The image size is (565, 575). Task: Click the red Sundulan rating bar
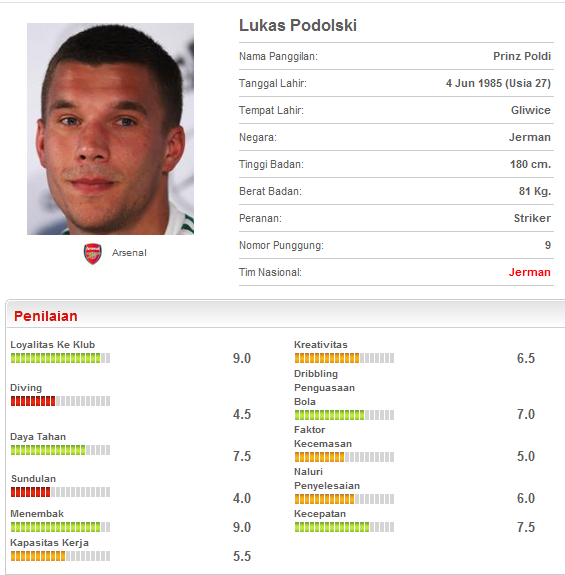(60, 492)
